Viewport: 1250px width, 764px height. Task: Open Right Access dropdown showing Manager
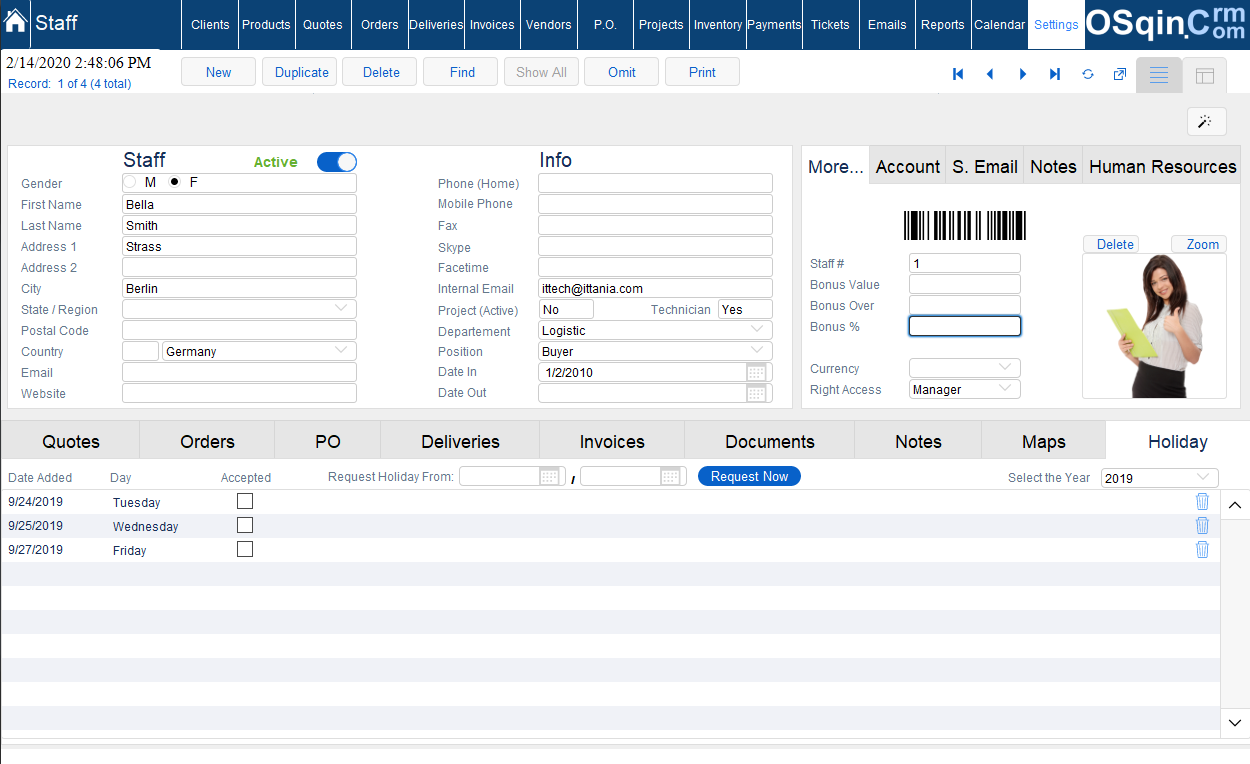965,389
